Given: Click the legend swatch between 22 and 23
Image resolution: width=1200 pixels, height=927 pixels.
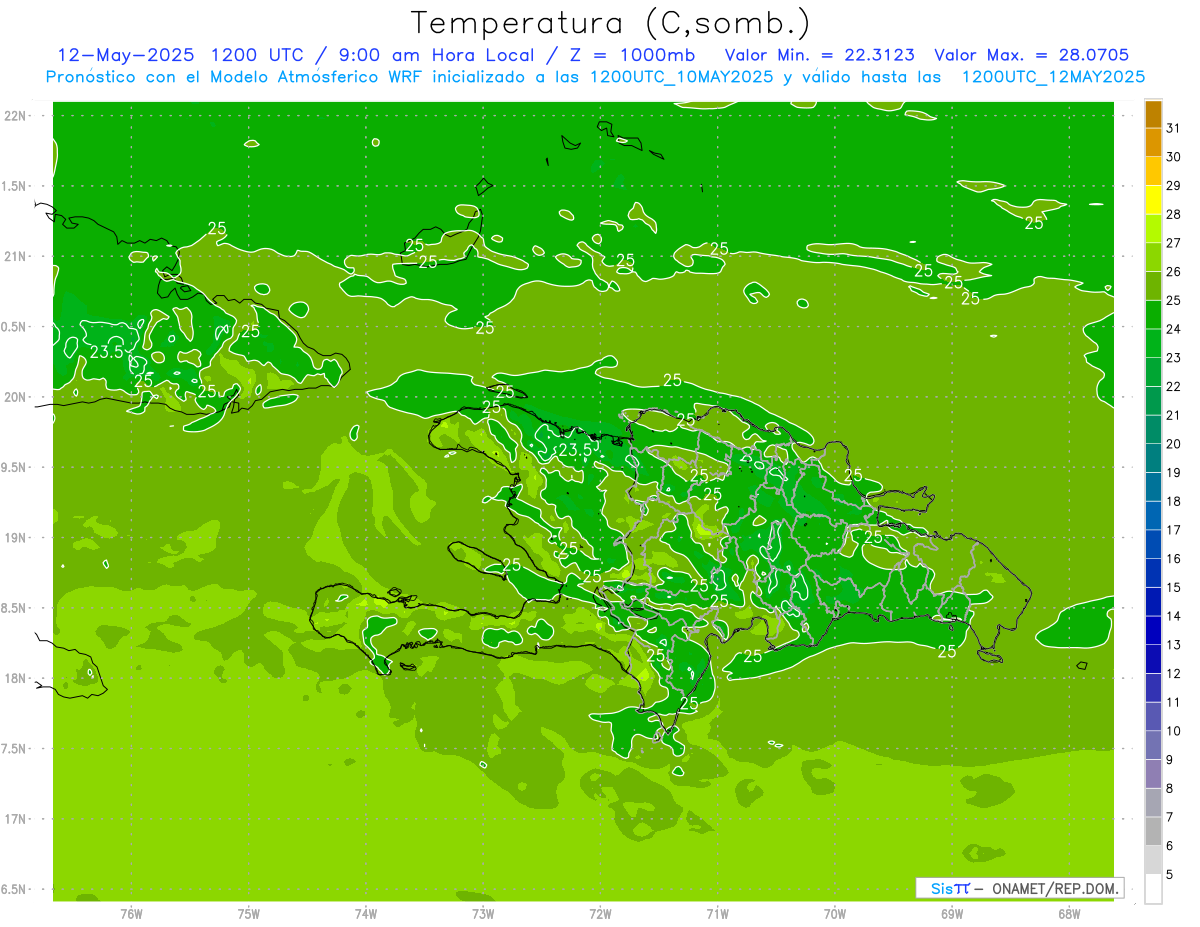Looking at the screenshot, I should click(x=1153, y=372).
